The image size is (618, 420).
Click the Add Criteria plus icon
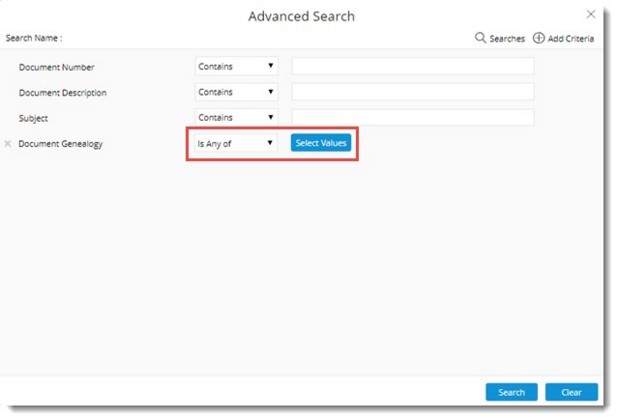(539, 38)
